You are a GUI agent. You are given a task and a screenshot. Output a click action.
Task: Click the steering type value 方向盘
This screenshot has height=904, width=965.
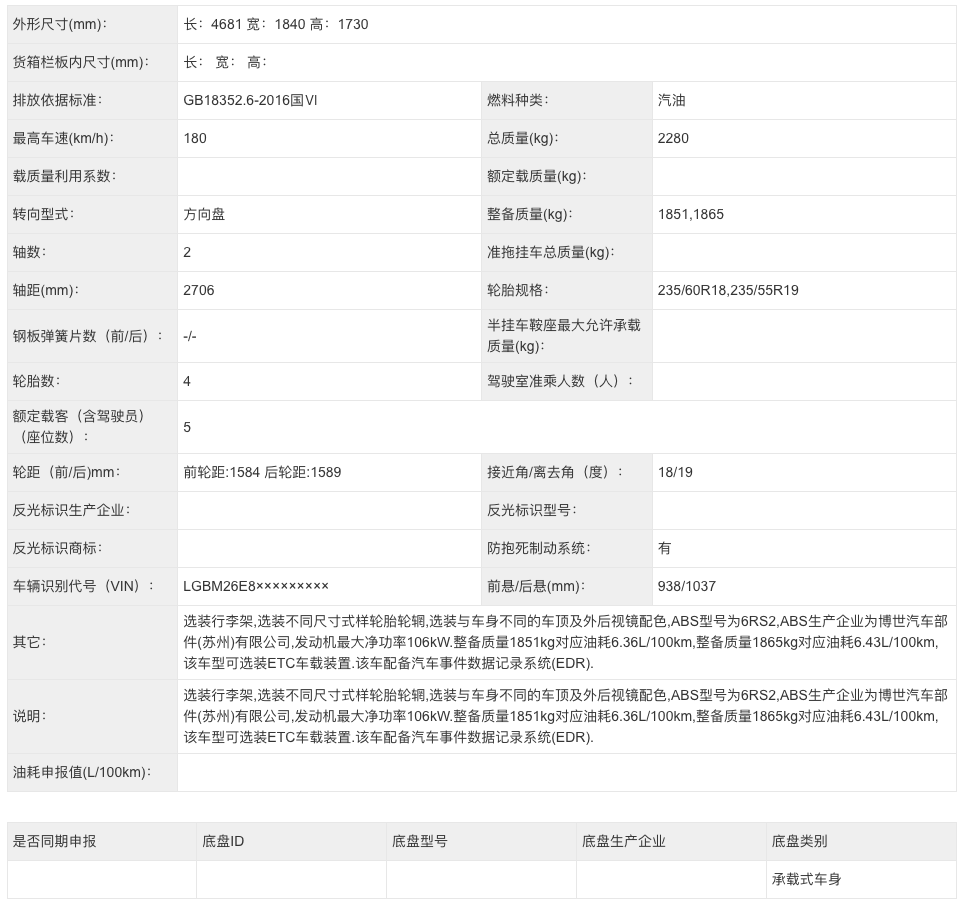(x=205, y=214)
